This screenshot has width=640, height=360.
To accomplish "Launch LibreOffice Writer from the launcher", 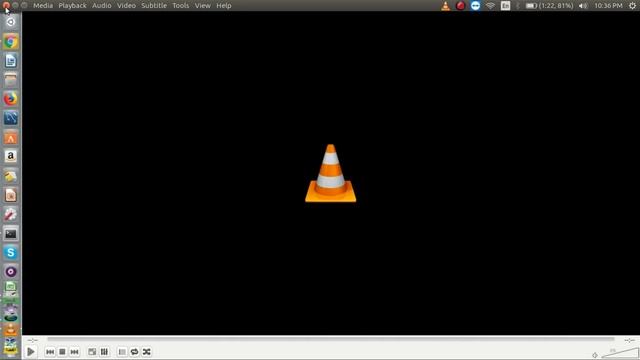I will click(x=11, y=61).
